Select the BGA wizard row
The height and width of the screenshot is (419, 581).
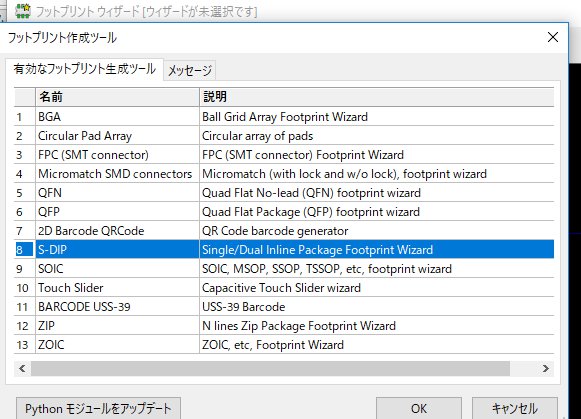click(284, 117)
